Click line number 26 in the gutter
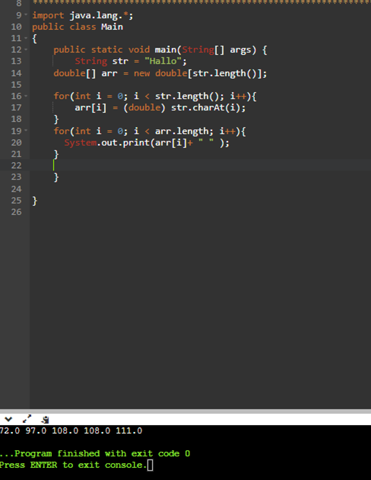 click(16, 212)
